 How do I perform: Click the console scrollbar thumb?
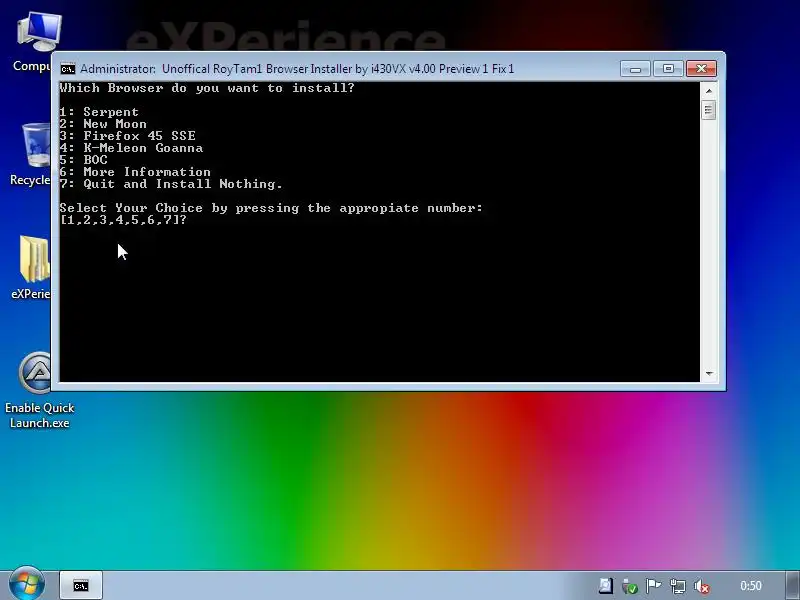708,110
